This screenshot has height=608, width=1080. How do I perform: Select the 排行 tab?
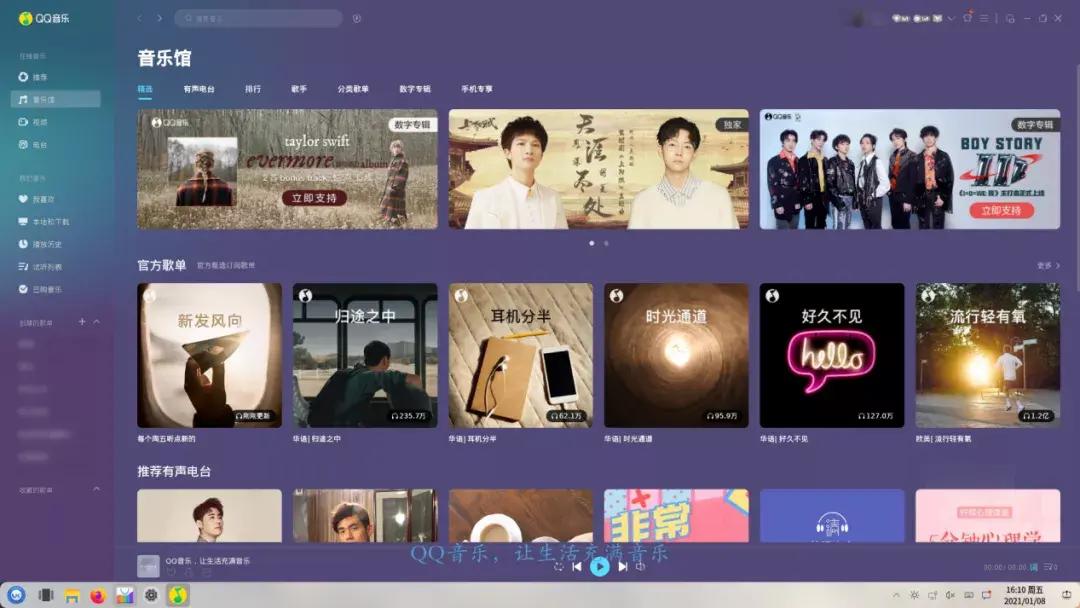pyautogui.click(x=253, y=89)
